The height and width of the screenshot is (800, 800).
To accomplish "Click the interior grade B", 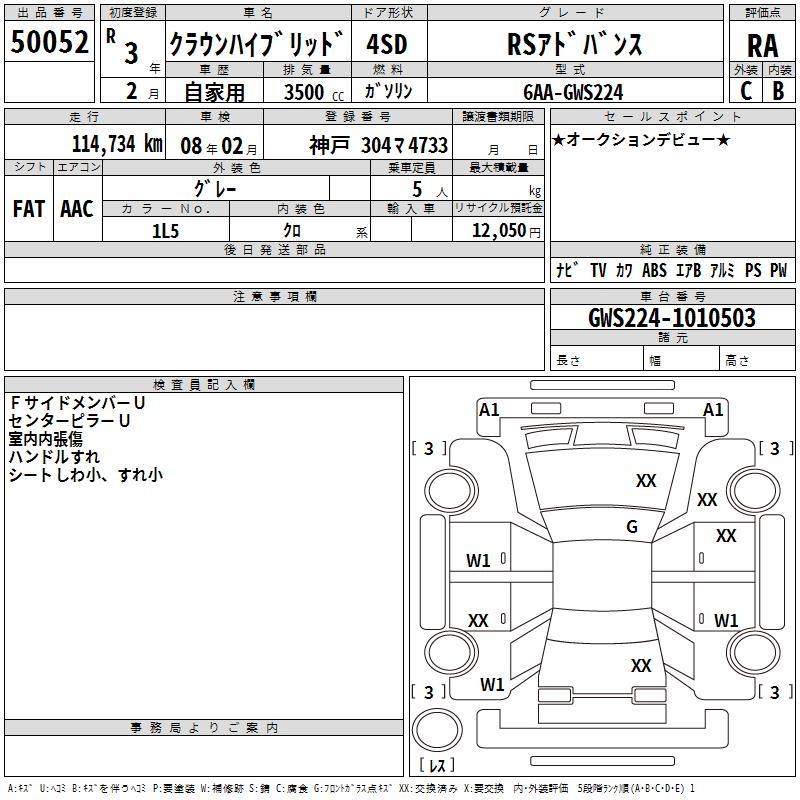I will pos(778,91).
